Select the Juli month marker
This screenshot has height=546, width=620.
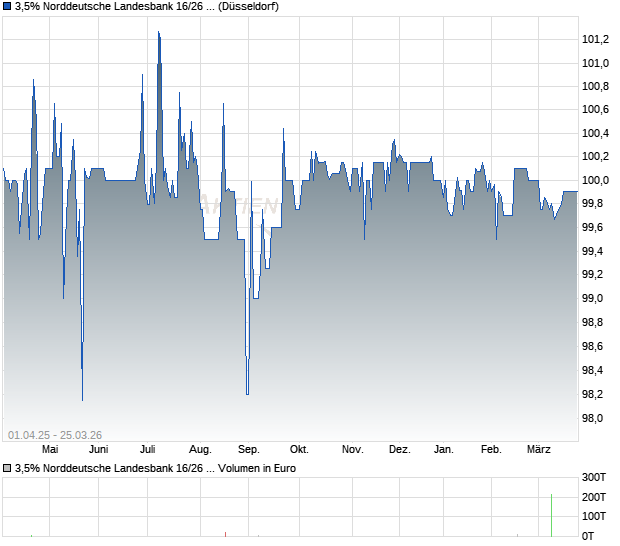(147, 449)
